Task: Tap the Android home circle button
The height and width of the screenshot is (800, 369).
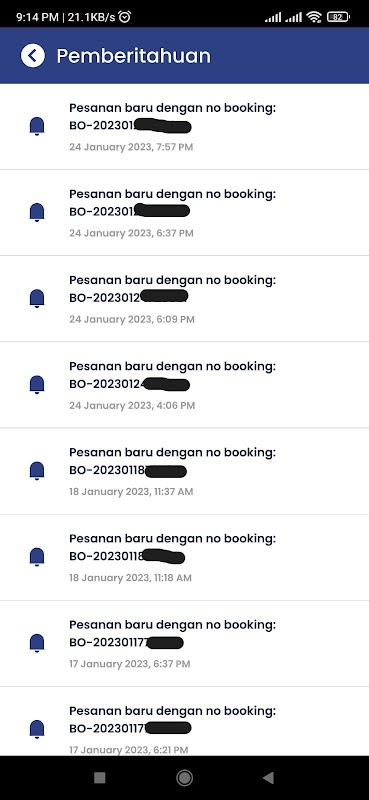Action: 184,778
